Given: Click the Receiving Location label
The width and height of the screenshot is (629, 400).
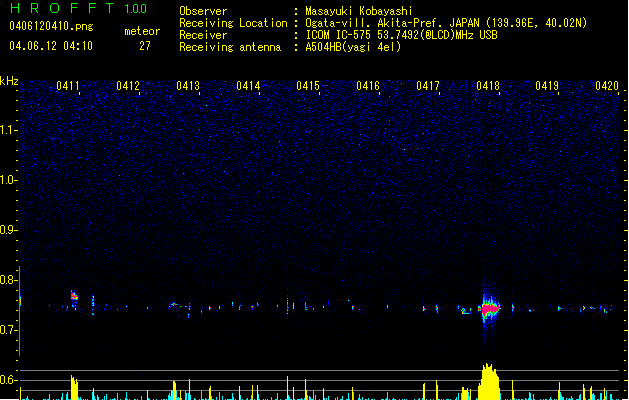Looking at the screenshot, I should tap(233, 23).
